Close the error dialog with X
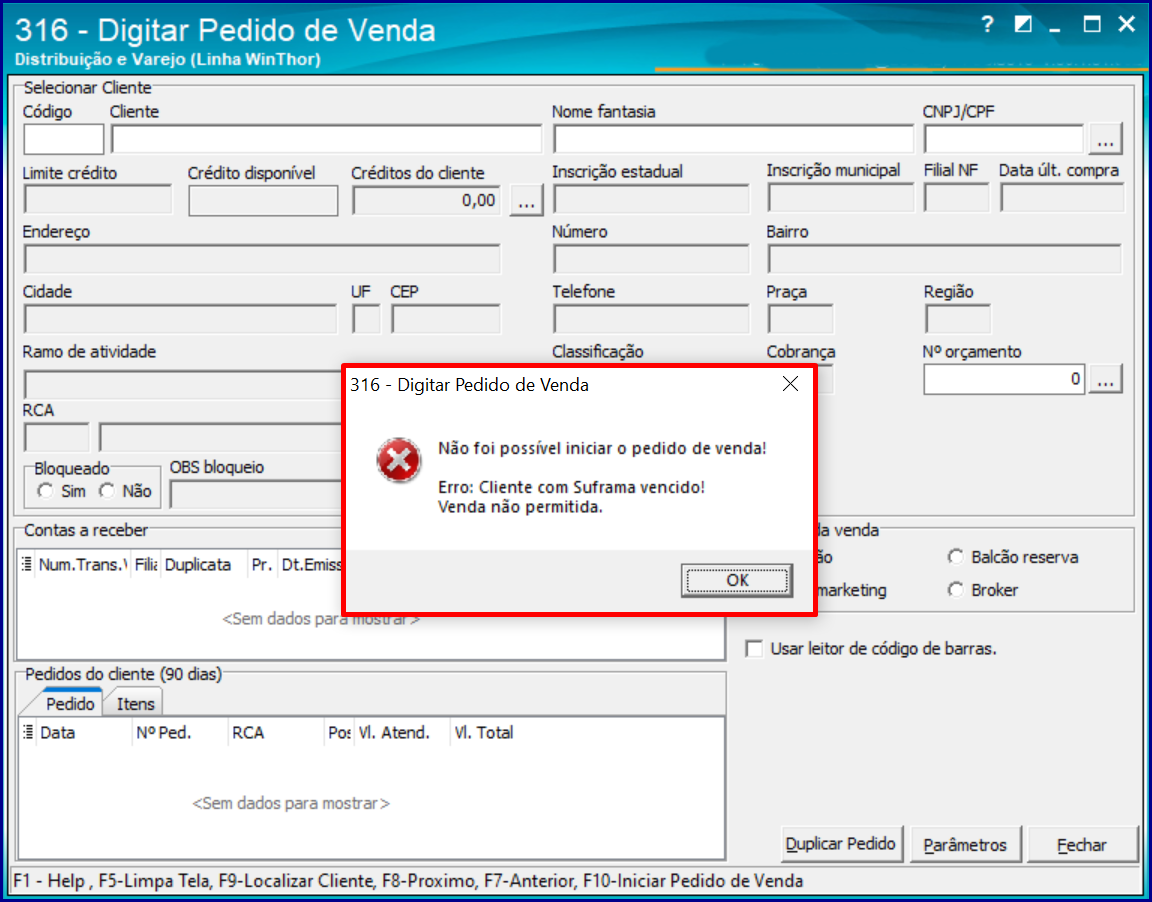The height and width of the screenshot is (902, 1152). coord(791,384)
